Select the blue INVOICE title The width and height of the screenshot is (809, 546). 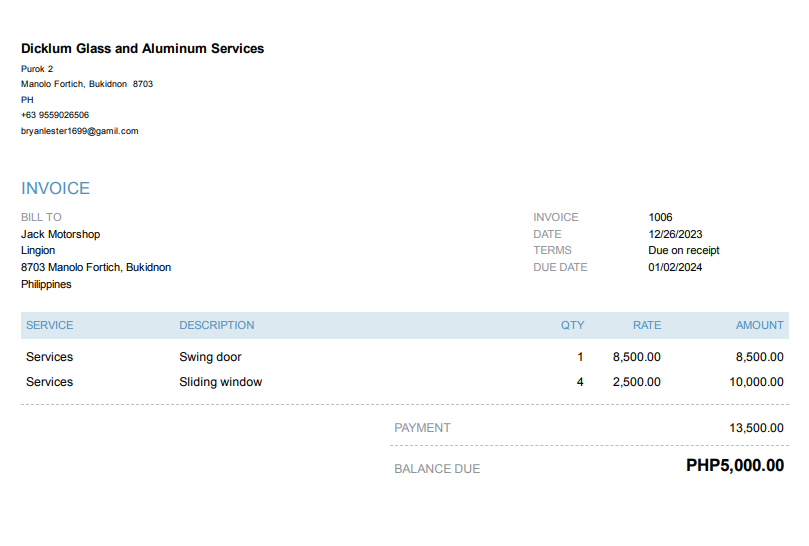click(55, 189)
